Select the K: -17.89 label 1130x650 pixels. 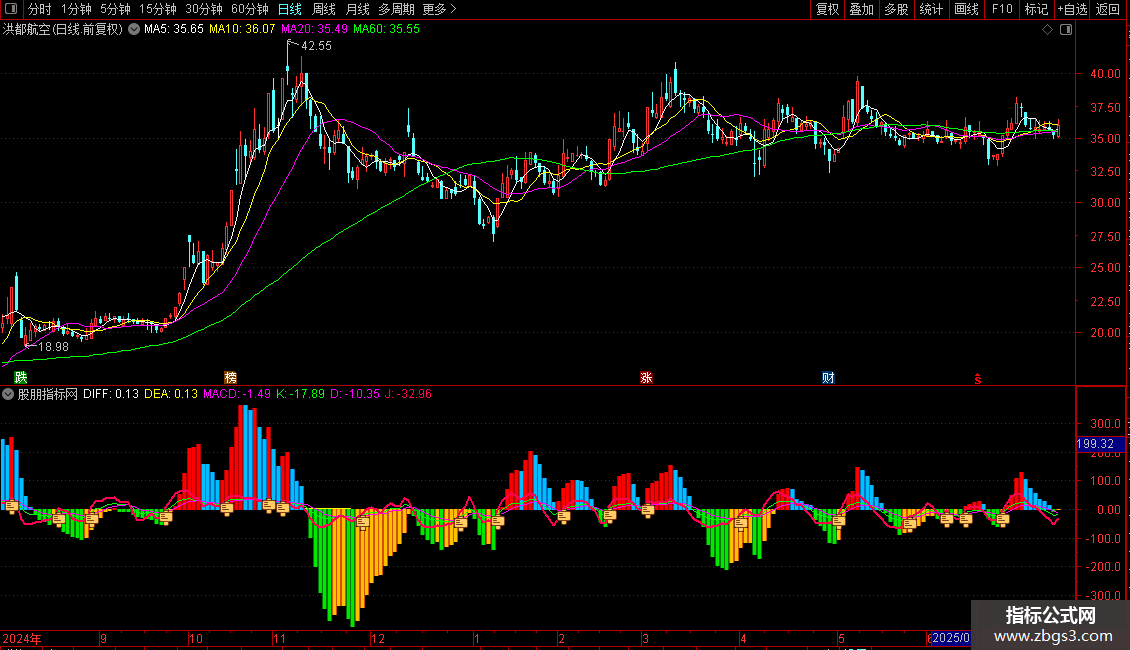coord(301,394)
